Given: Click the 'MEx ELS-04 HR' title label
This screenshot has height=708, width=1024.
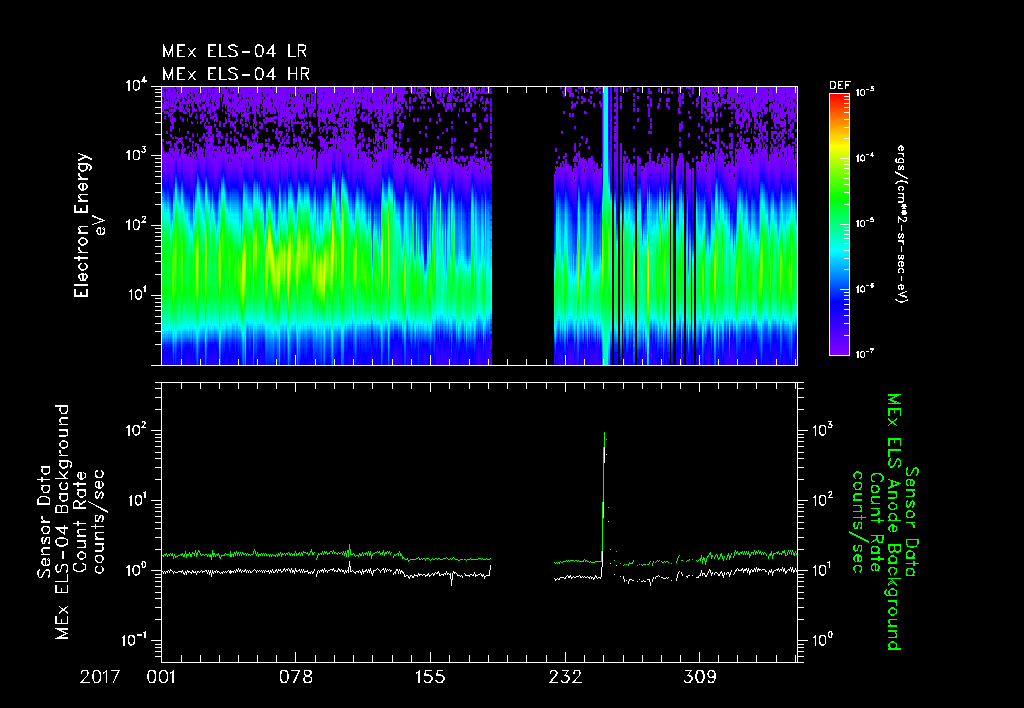Looking at the screenshot, I should (236, 74).
